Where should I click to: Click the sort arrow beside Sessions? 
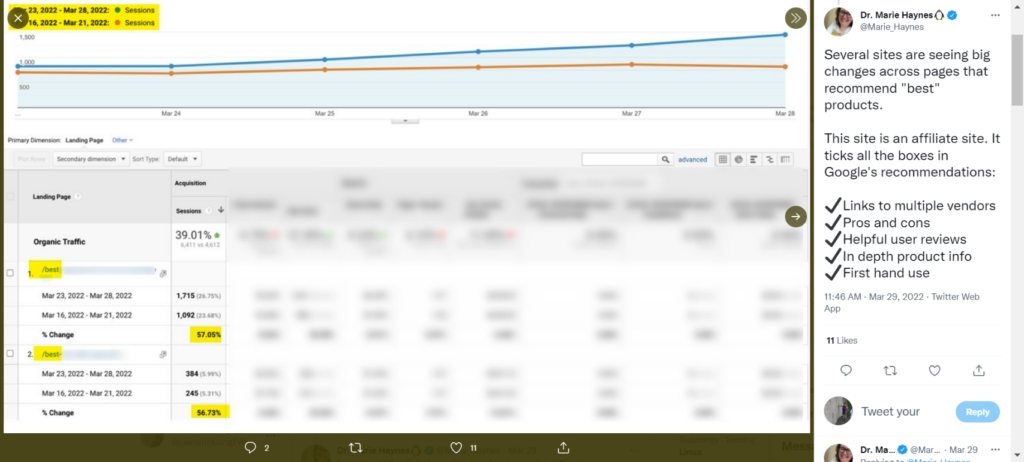[221, 210]
